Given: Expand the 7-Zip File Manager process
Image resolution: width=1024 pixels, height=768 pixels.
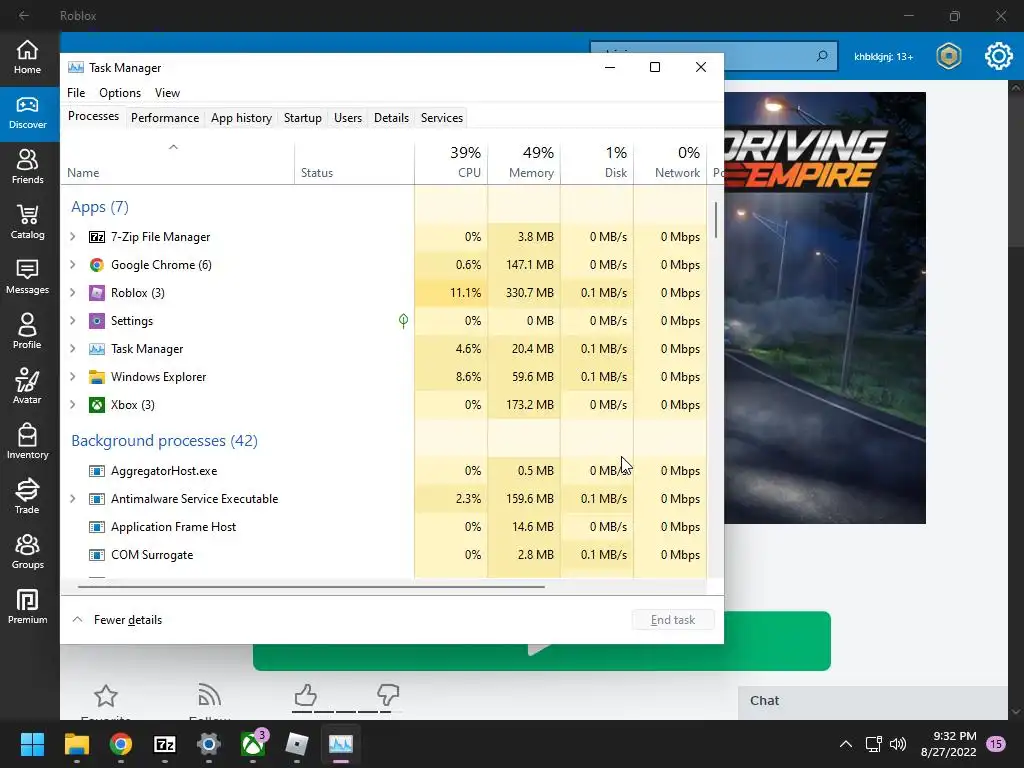Looking at the screenshot, I should (x=72, y=236).
